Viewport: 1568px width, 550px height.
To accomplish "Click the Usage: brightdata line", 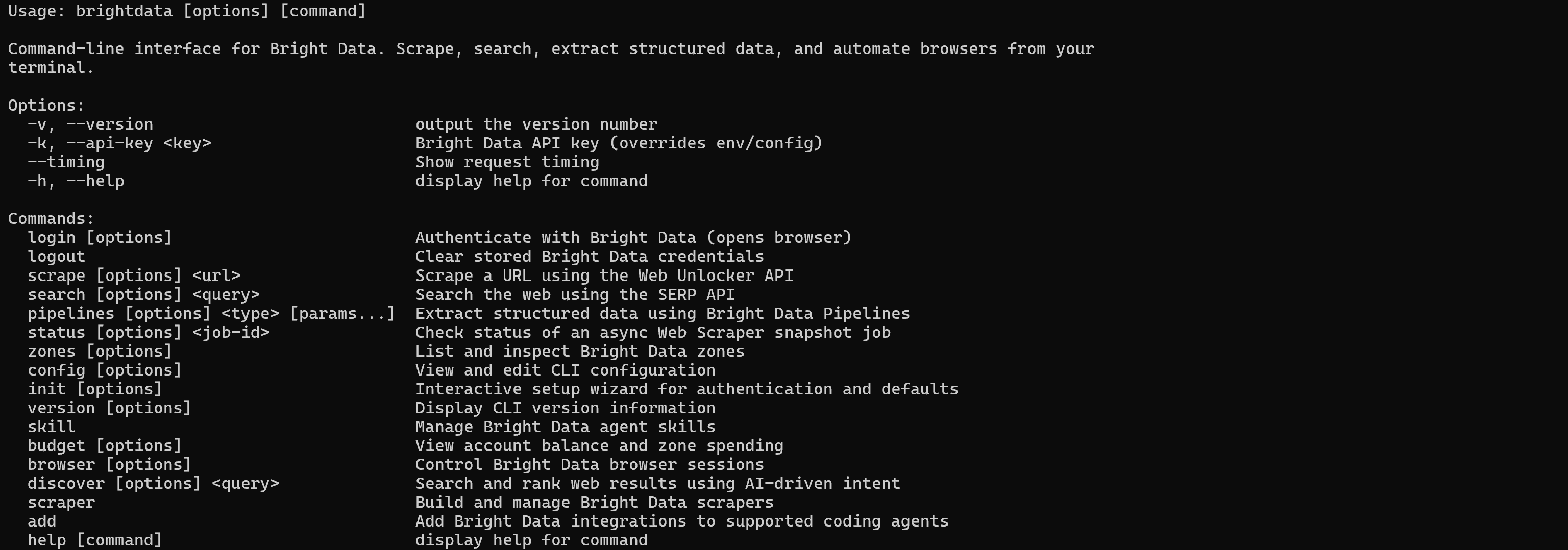I will pos(187,11).
